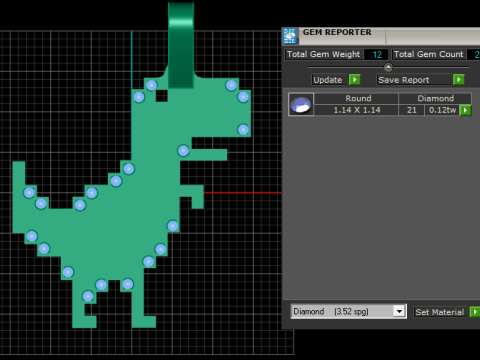Click the green arrow beside 0.12tw

point(465,110)
